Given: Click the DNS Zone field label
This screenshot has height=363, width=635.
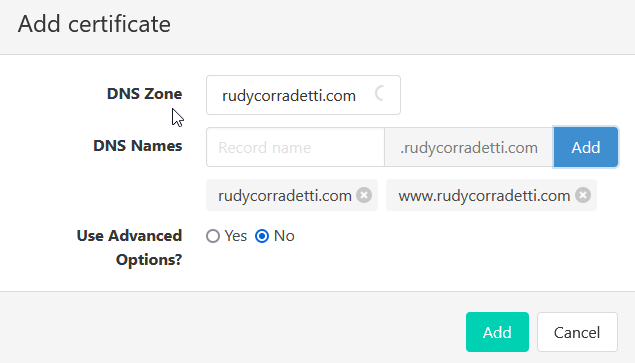Looking at the screenshot, I should 144,94.
